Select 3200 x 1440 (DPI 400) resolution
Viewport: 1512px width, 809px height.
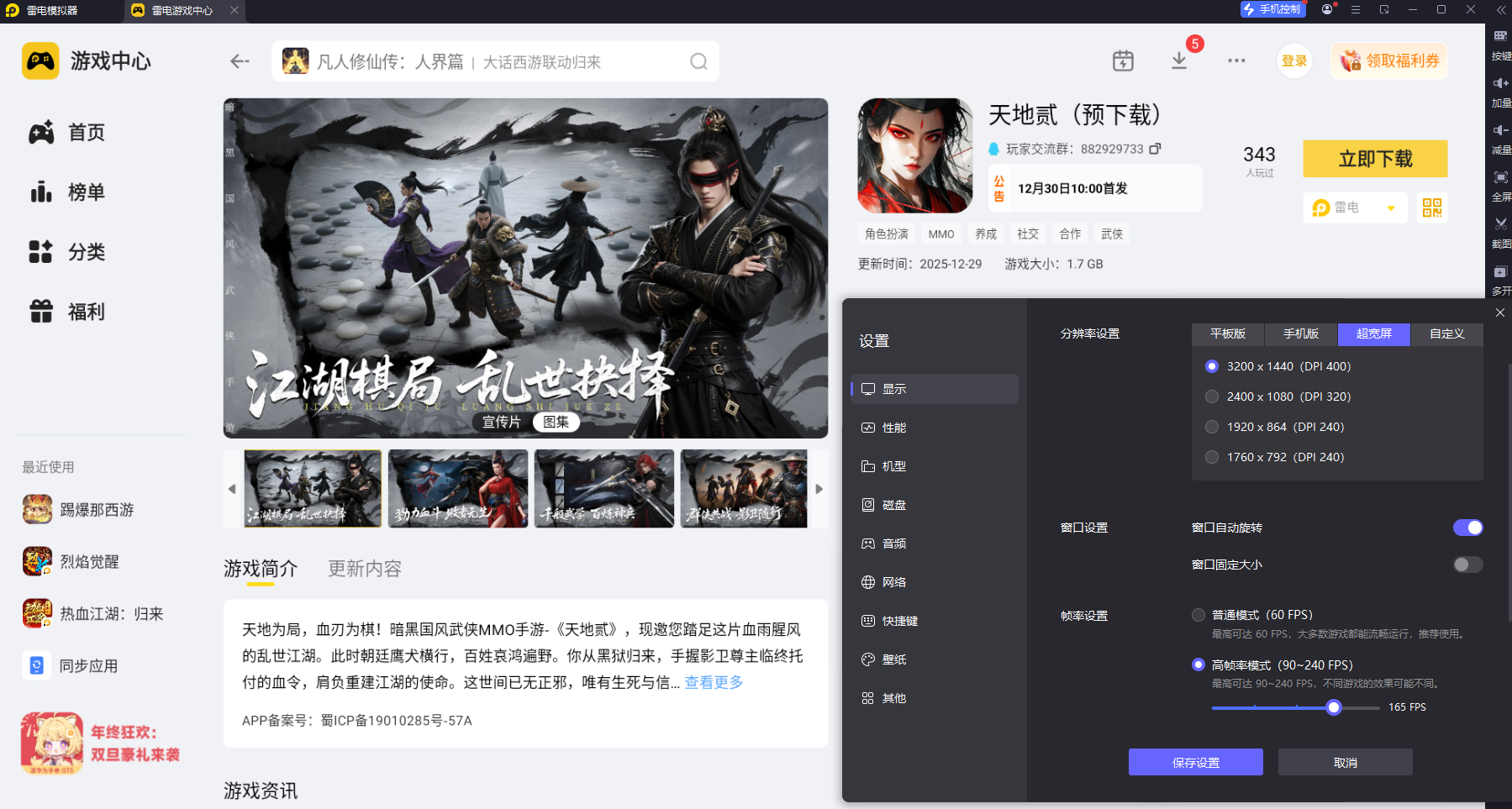coord(1212,366)
